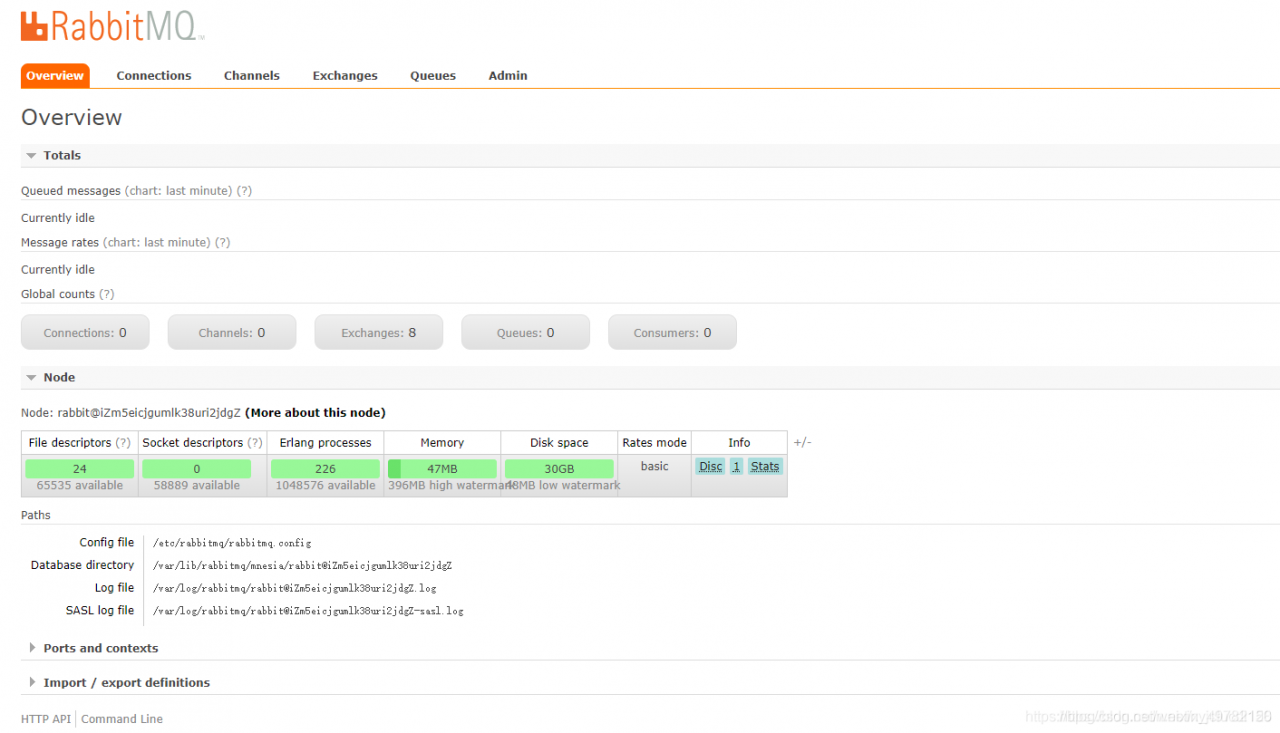Screen dimensions: 1280x733
Task: Click the 1048576 available text
Action: pyautogui.click(x=325, y=486)
